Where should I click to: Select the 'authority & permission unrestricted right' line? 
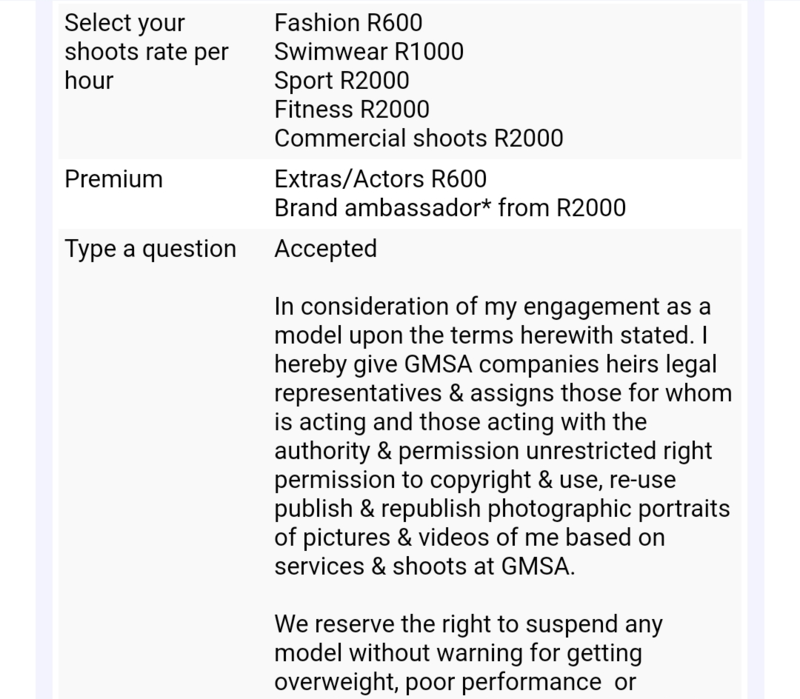coord(493,451)
